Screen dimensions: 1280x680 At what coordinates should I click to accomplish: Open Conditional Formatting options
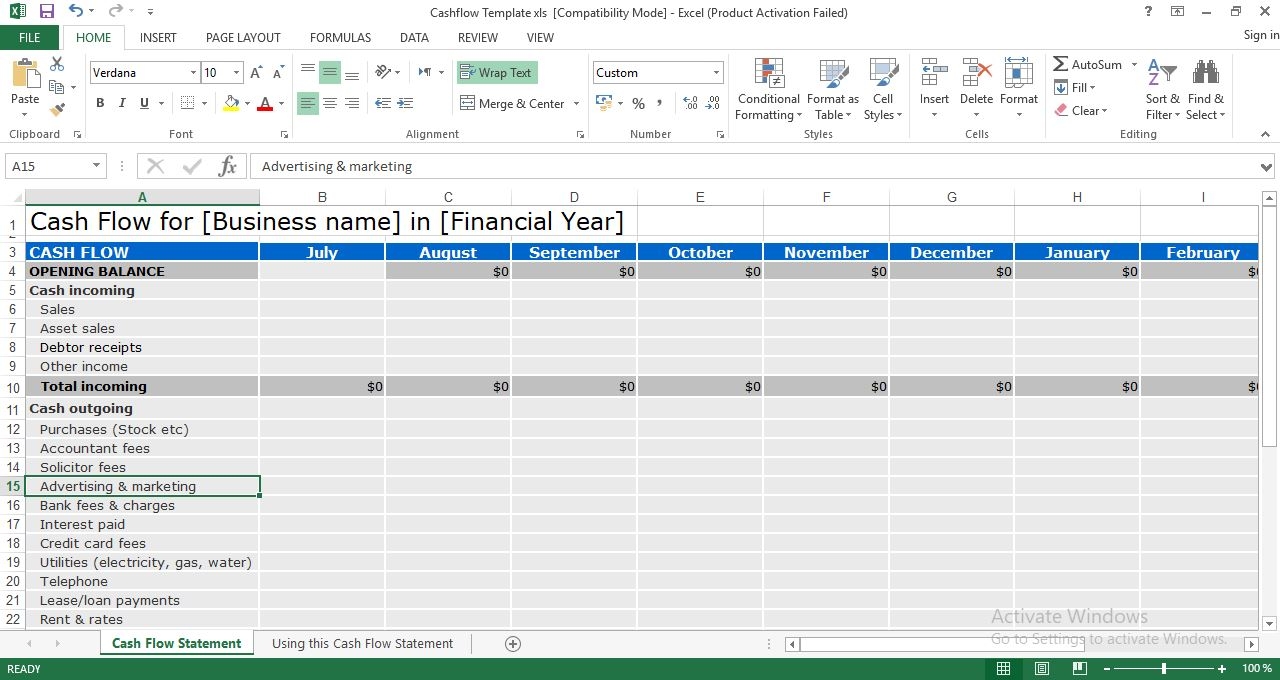point(768,89)
